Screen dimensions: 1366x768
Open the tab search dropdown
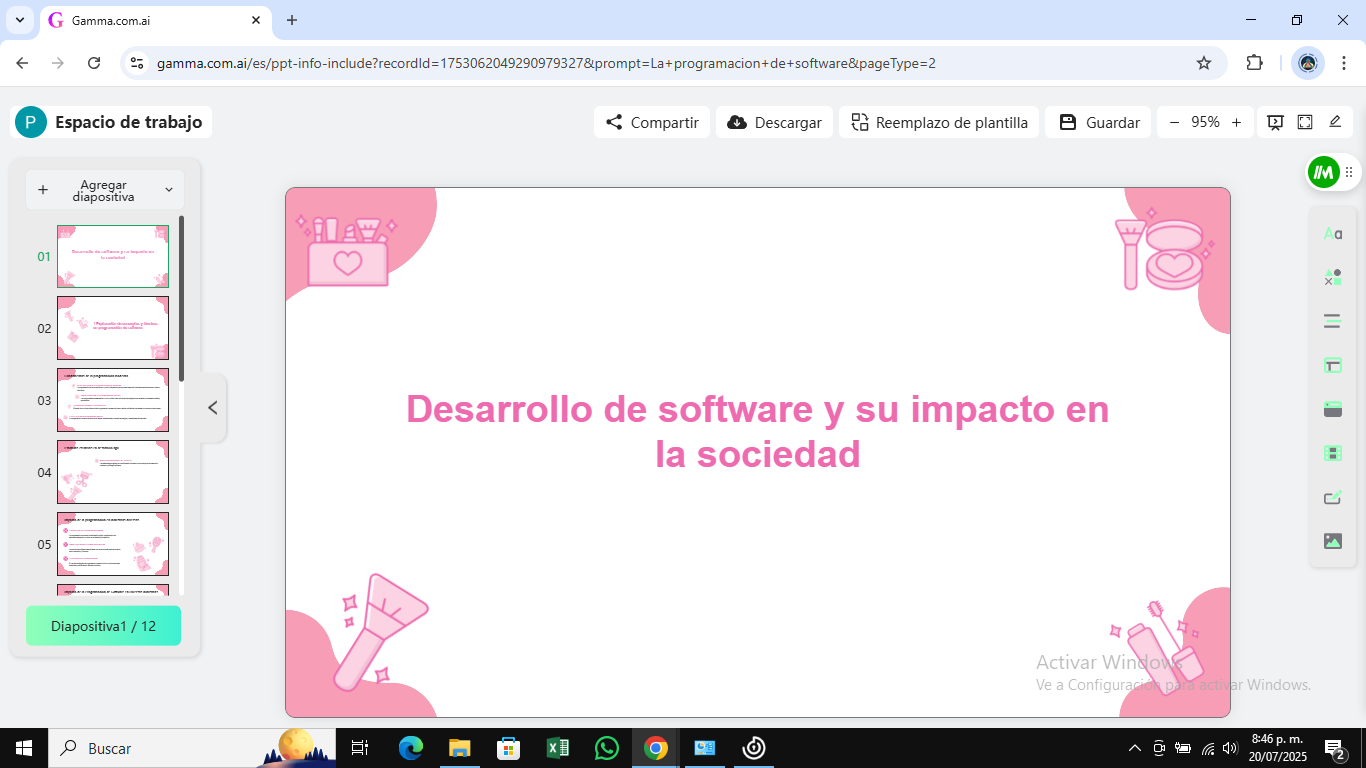pyautogui.click(x=19, y=20)
